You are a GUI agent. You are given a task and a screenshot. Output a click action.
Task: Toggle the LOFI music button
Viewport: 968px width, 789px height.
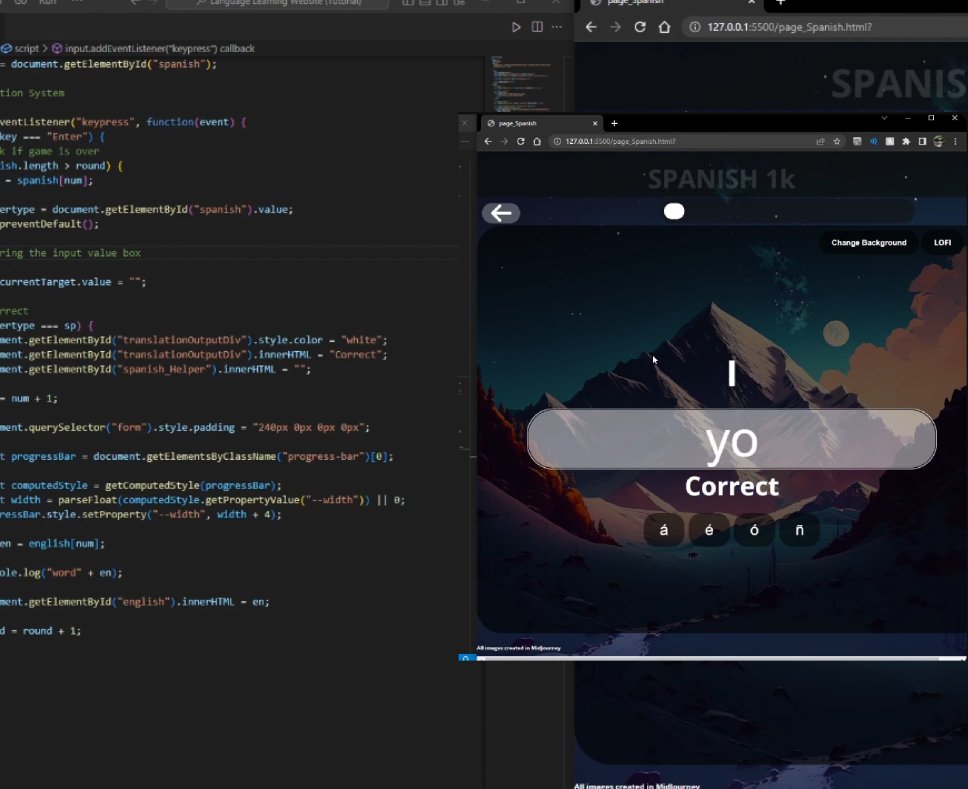[942, 243]
